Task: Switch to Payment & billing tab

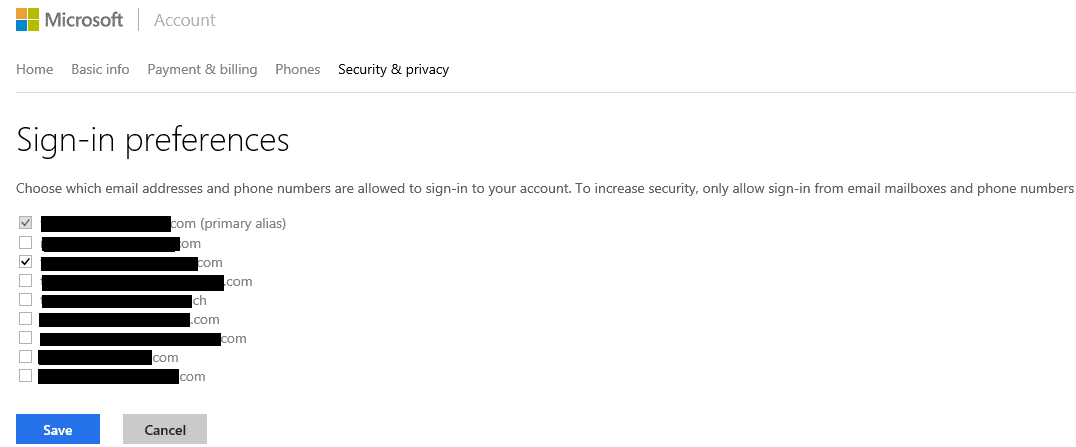Action: coord(202,69)
